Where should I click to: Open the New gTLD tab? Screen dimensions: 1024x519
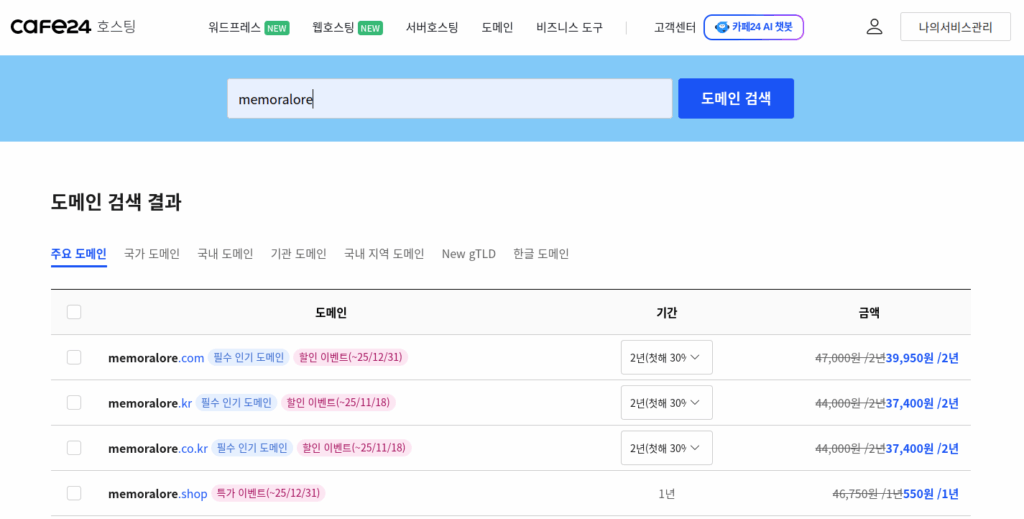(x=468, y=254)
